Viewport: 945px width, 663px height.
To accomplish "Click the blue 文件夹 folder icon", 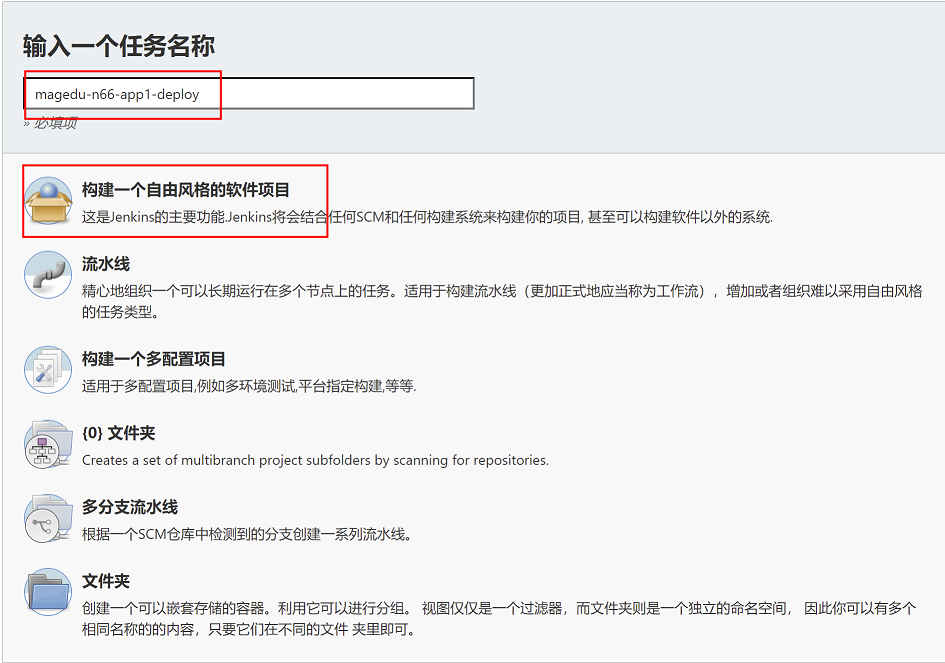I will point(48,594).
